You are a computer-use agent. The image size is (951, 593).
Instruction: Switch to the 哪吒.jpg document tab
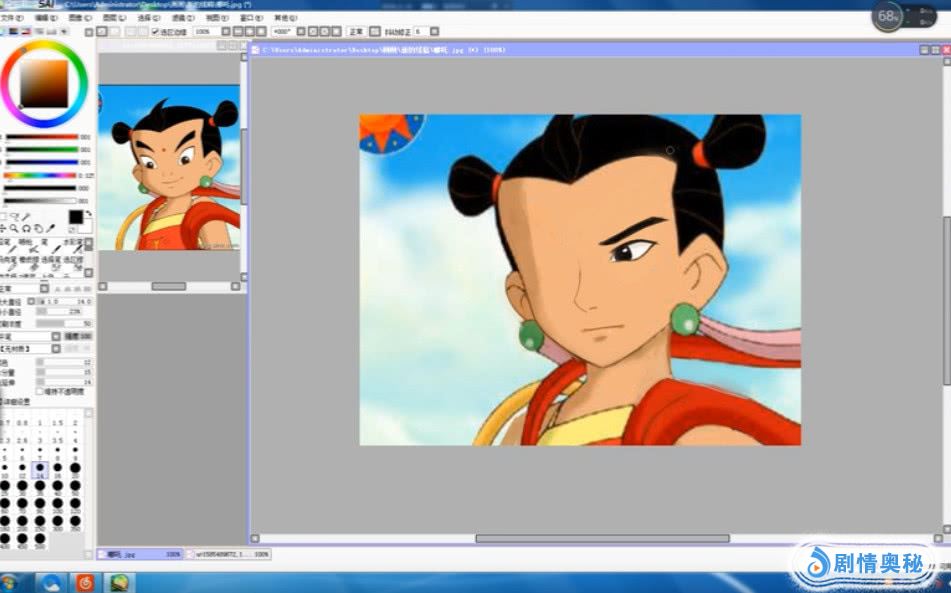coord(130,553)
